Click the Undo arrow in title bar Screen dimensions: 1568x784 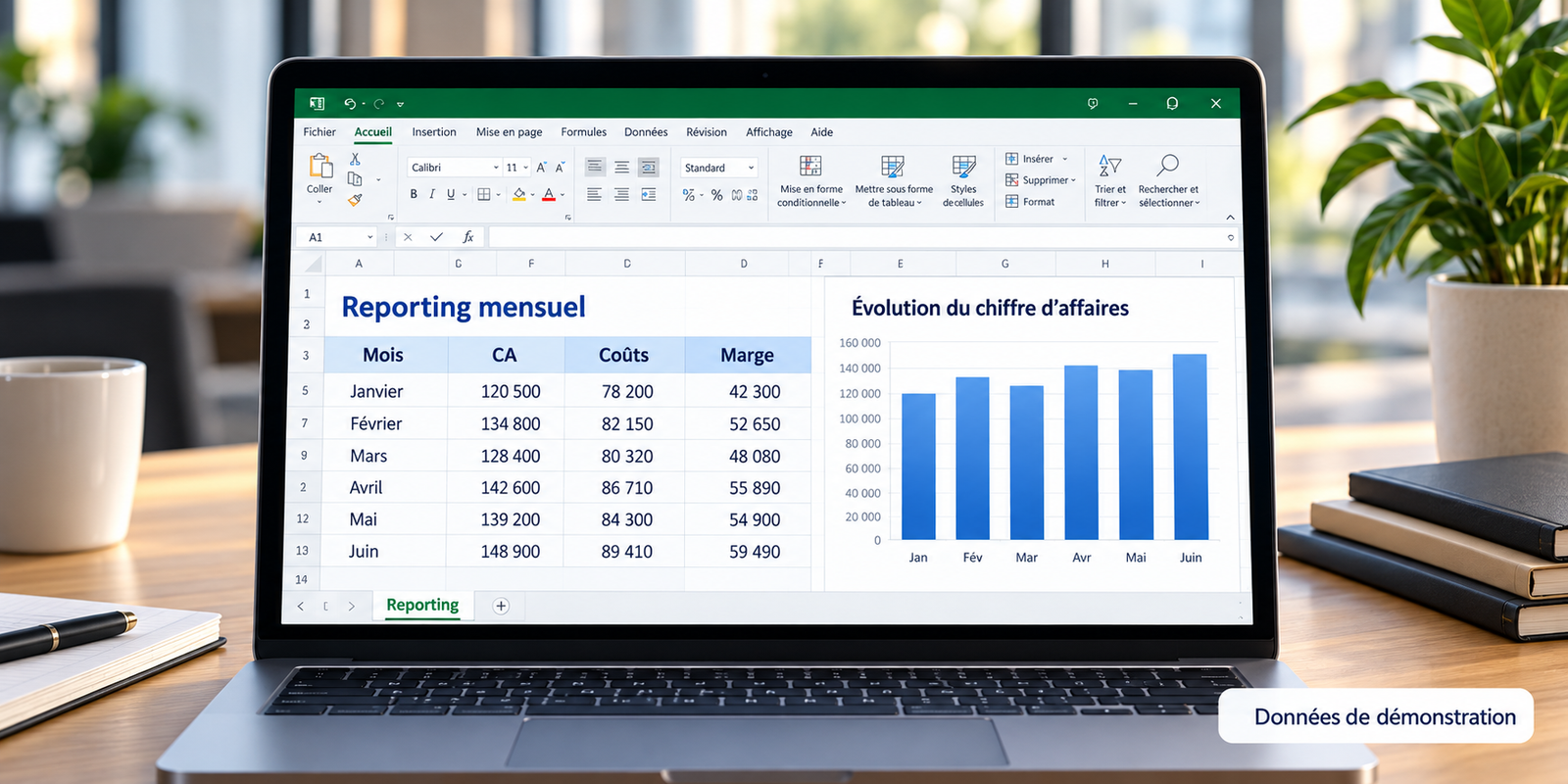pos(350,103)
